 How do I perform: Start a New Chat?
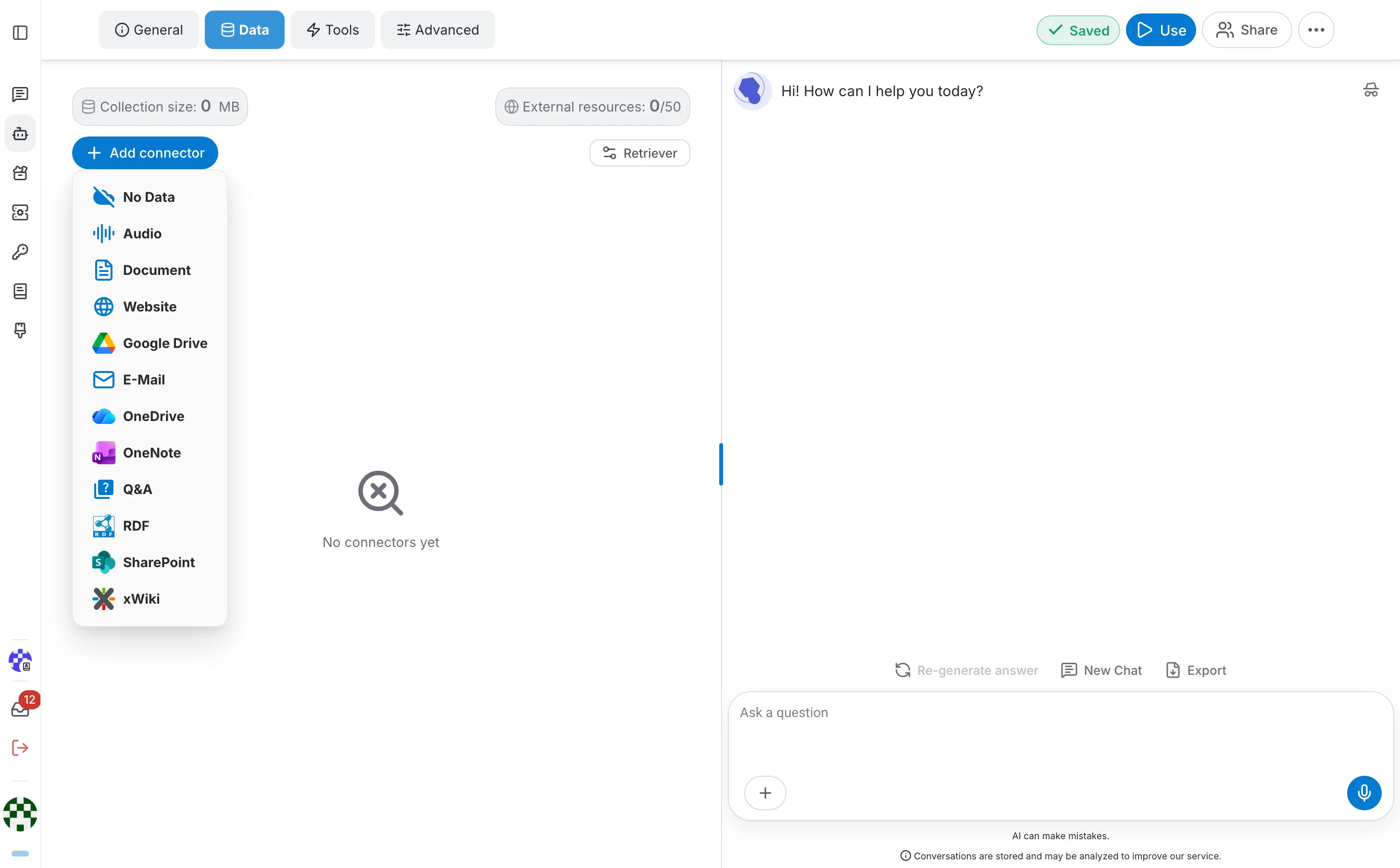click(1101, 670)
